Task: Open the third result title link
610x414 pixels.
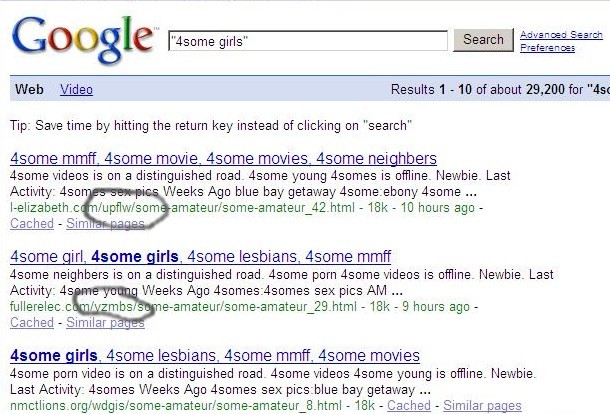Action: click(x=215, y=356)
